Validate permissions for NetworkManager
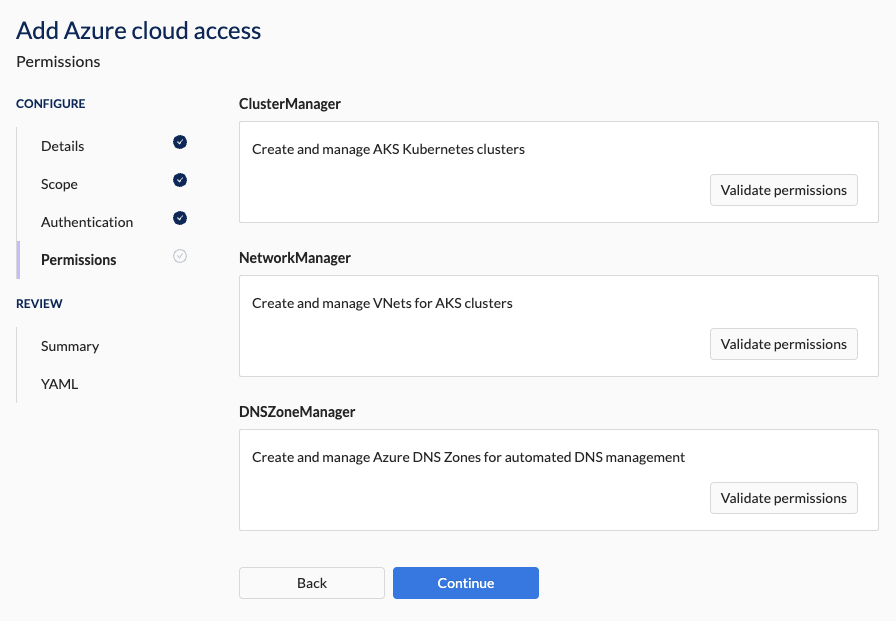The image size is (896, 621). pos(783,344)
